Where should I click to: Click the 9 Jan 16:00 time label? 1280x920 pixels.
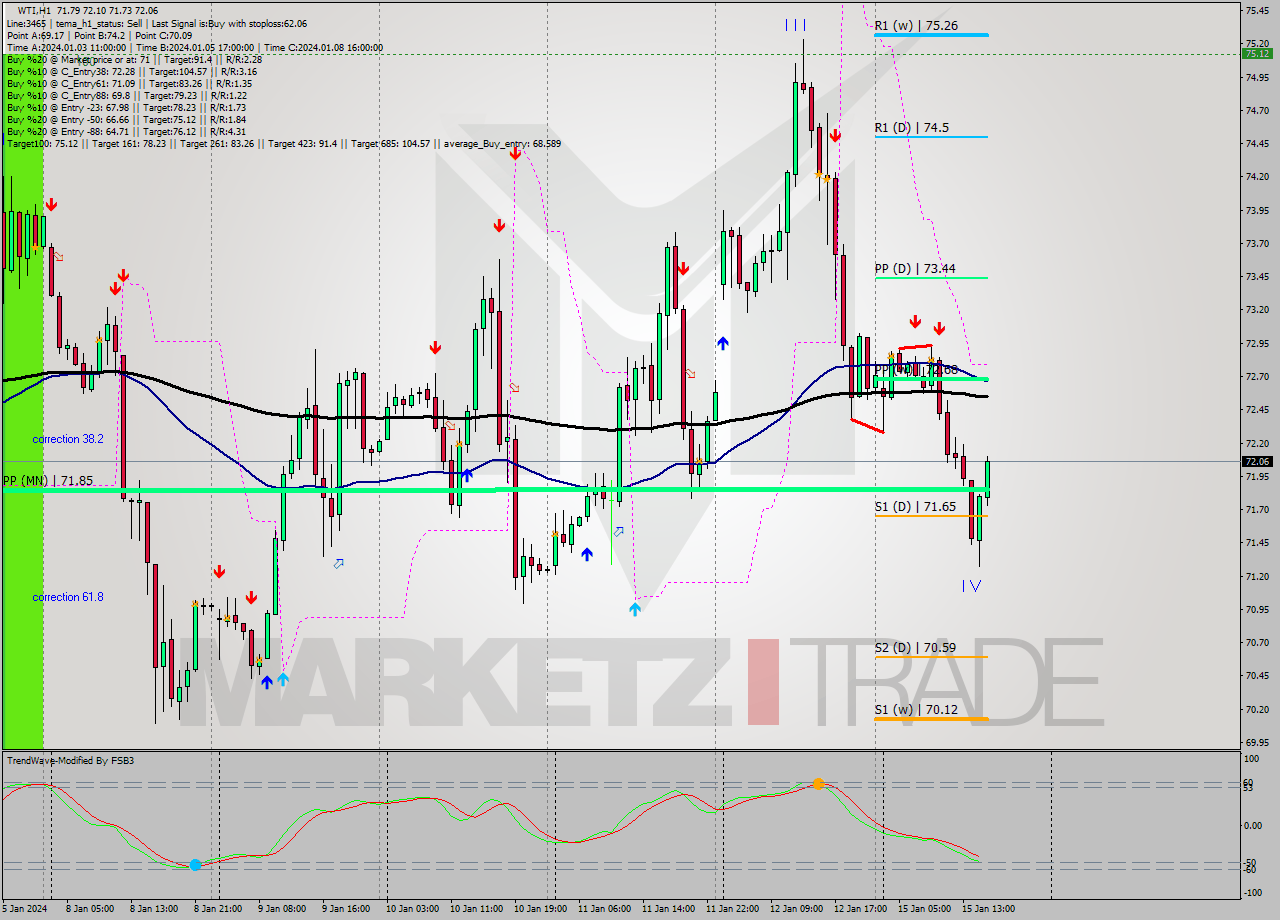[346, 909]
